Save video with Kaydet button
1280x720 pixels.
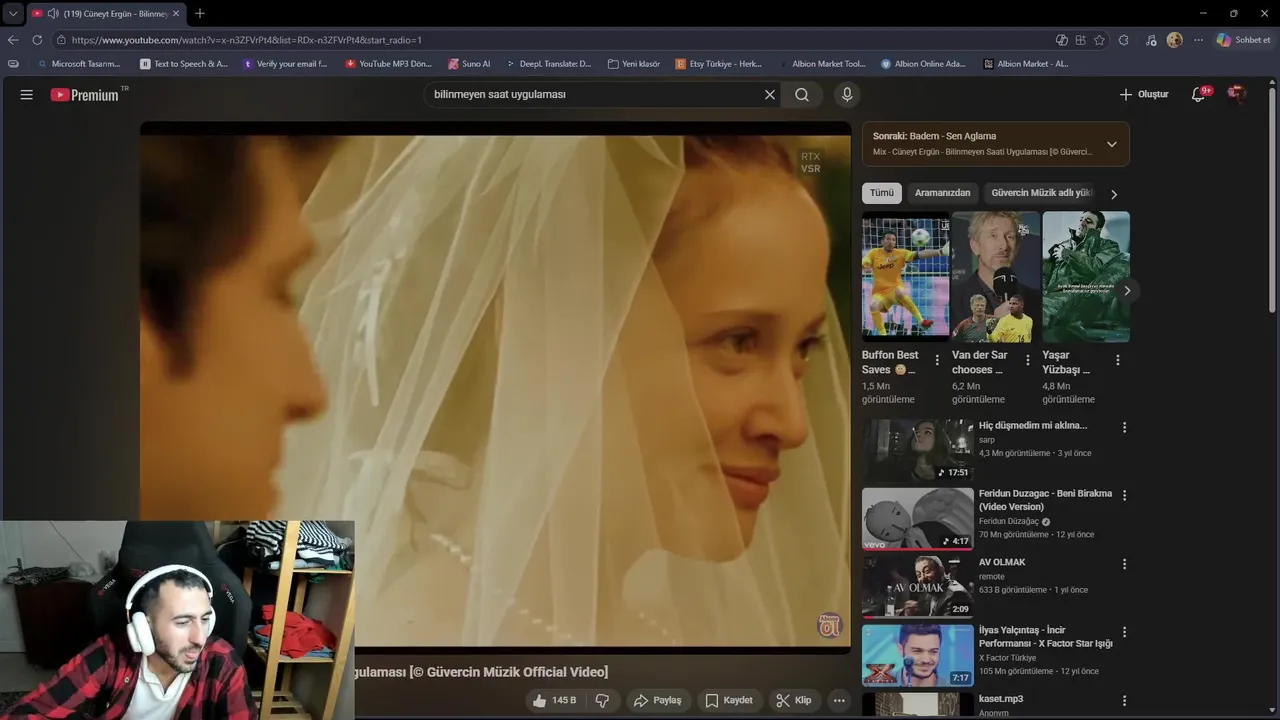pyautogui.click(x=728, y=700)
